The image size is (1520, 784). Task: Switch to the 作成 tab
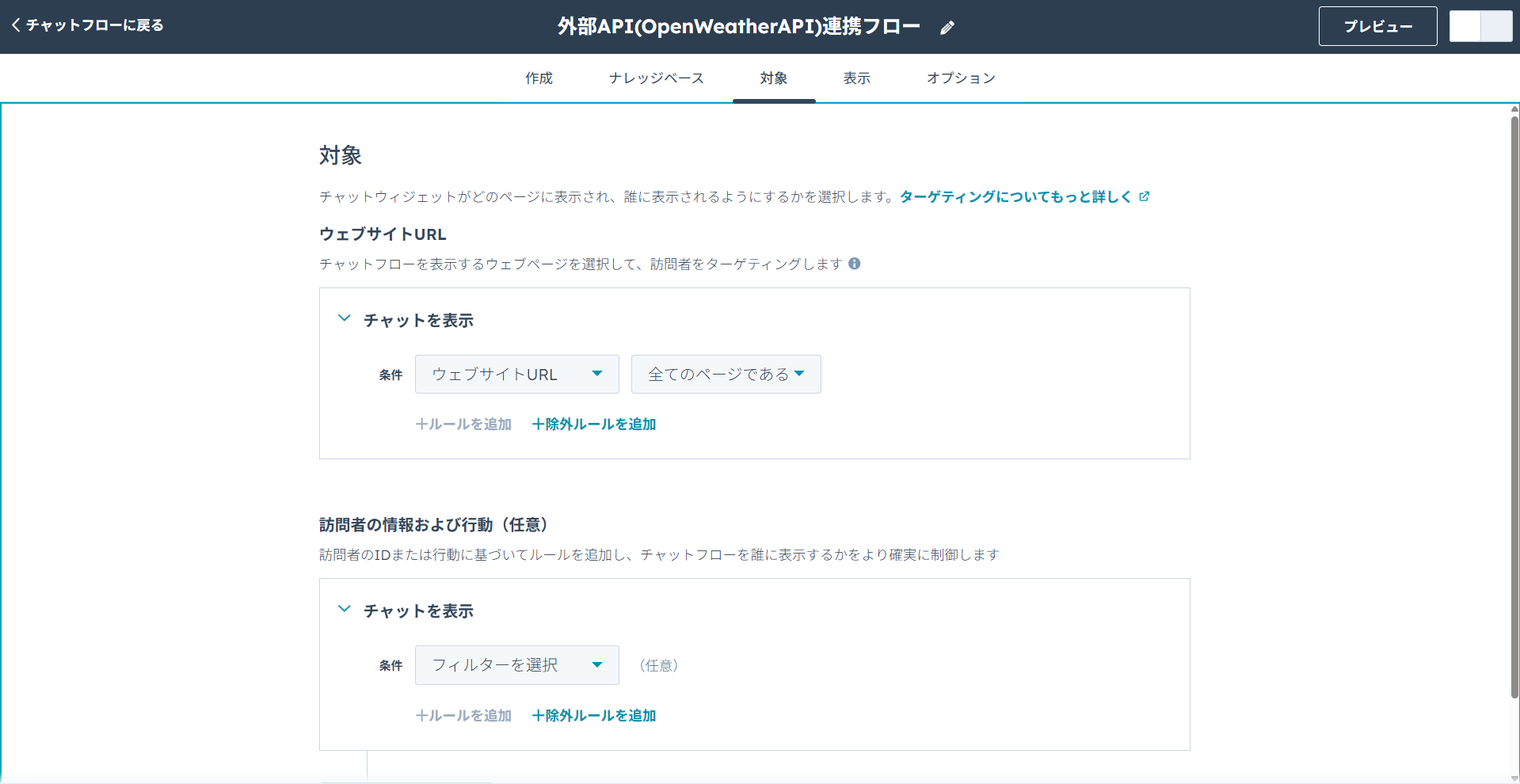(x=539, y=78)
